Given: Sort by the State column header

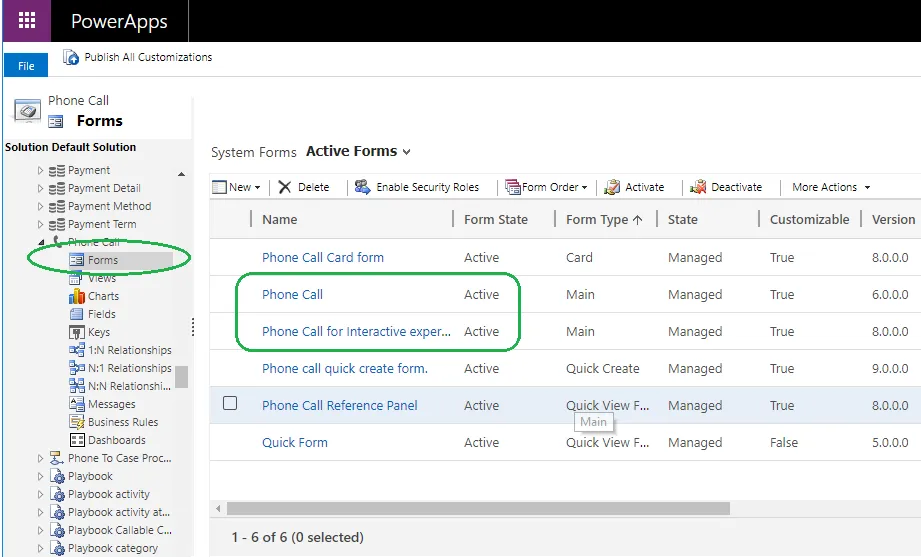Looking at the screenshot, I should (x=683, y=219).
